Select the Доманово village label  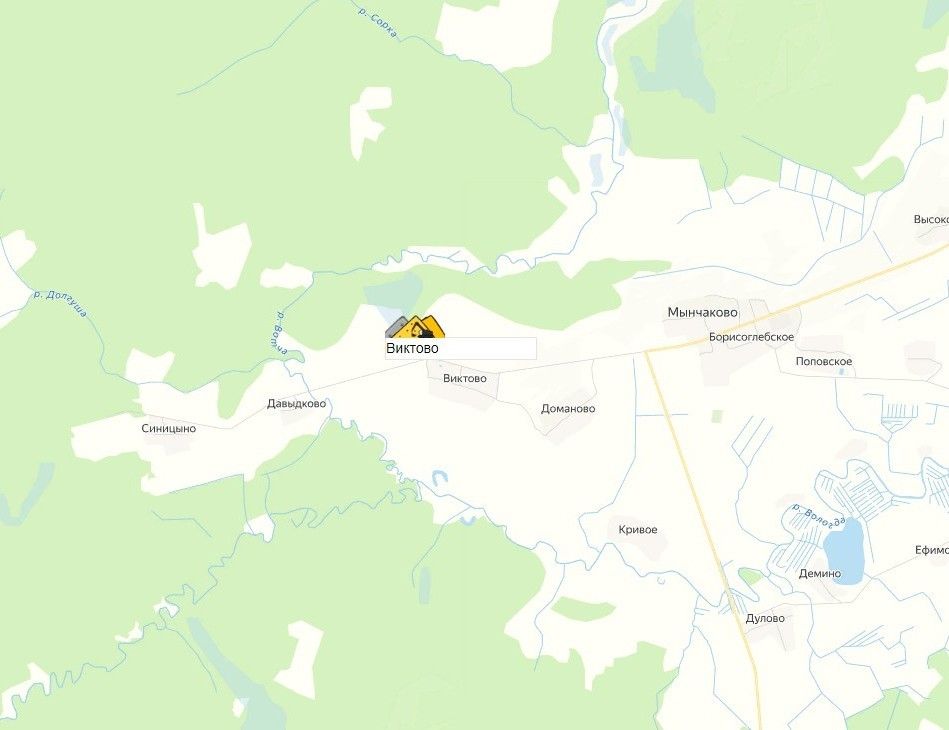[568, 409]
